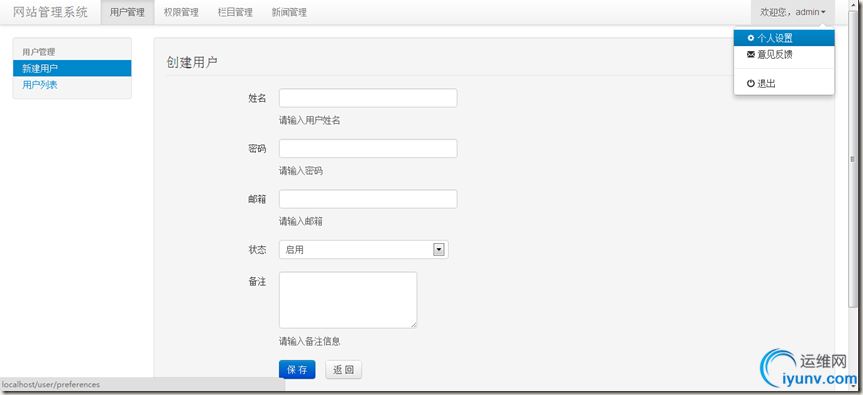Click inside the 备注 text area
Viewport: 863px width, 395px height.
[348, 300]
